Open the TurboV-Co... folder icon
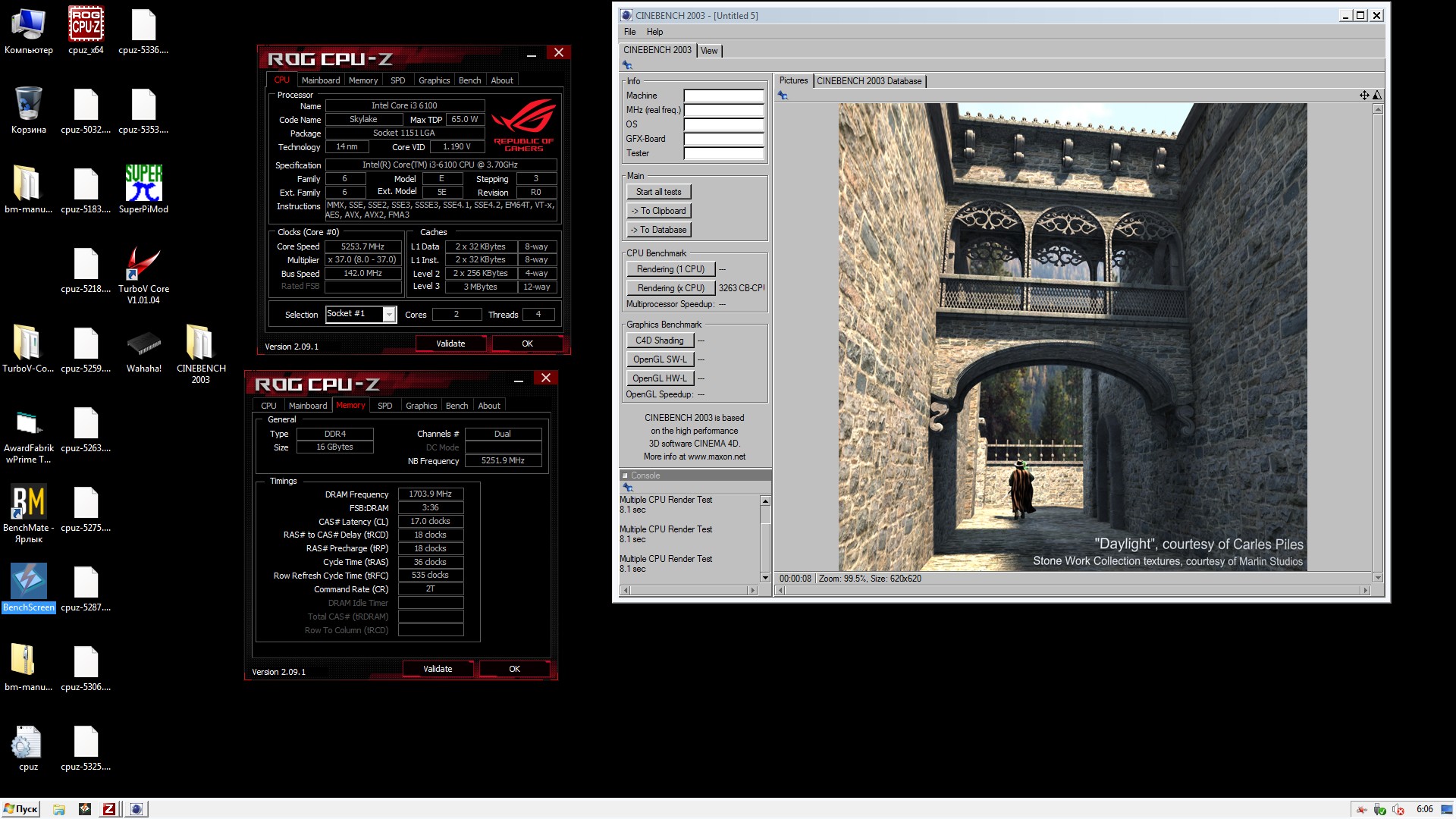 [28, 349]
